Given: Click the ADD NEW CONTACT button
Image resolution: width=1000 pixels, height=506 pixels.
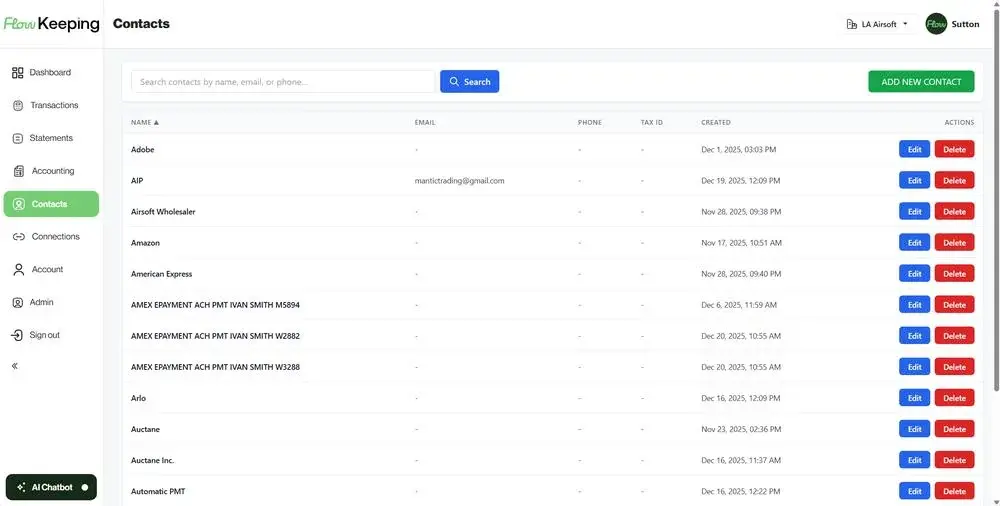Looking at the screenshot, I should (x=921, y=82).
